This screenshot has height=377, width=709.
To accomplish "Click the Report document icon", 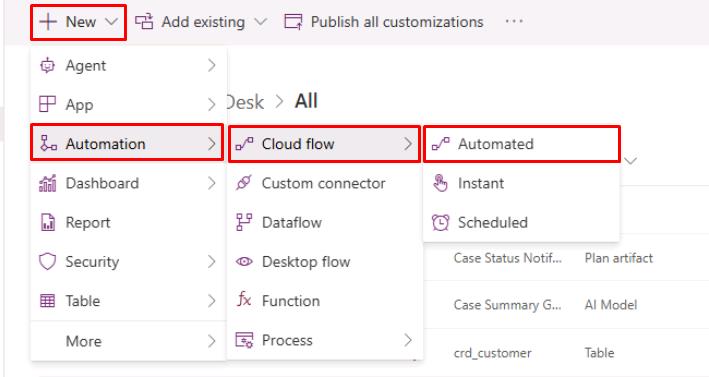I will [x=48, y=222].
